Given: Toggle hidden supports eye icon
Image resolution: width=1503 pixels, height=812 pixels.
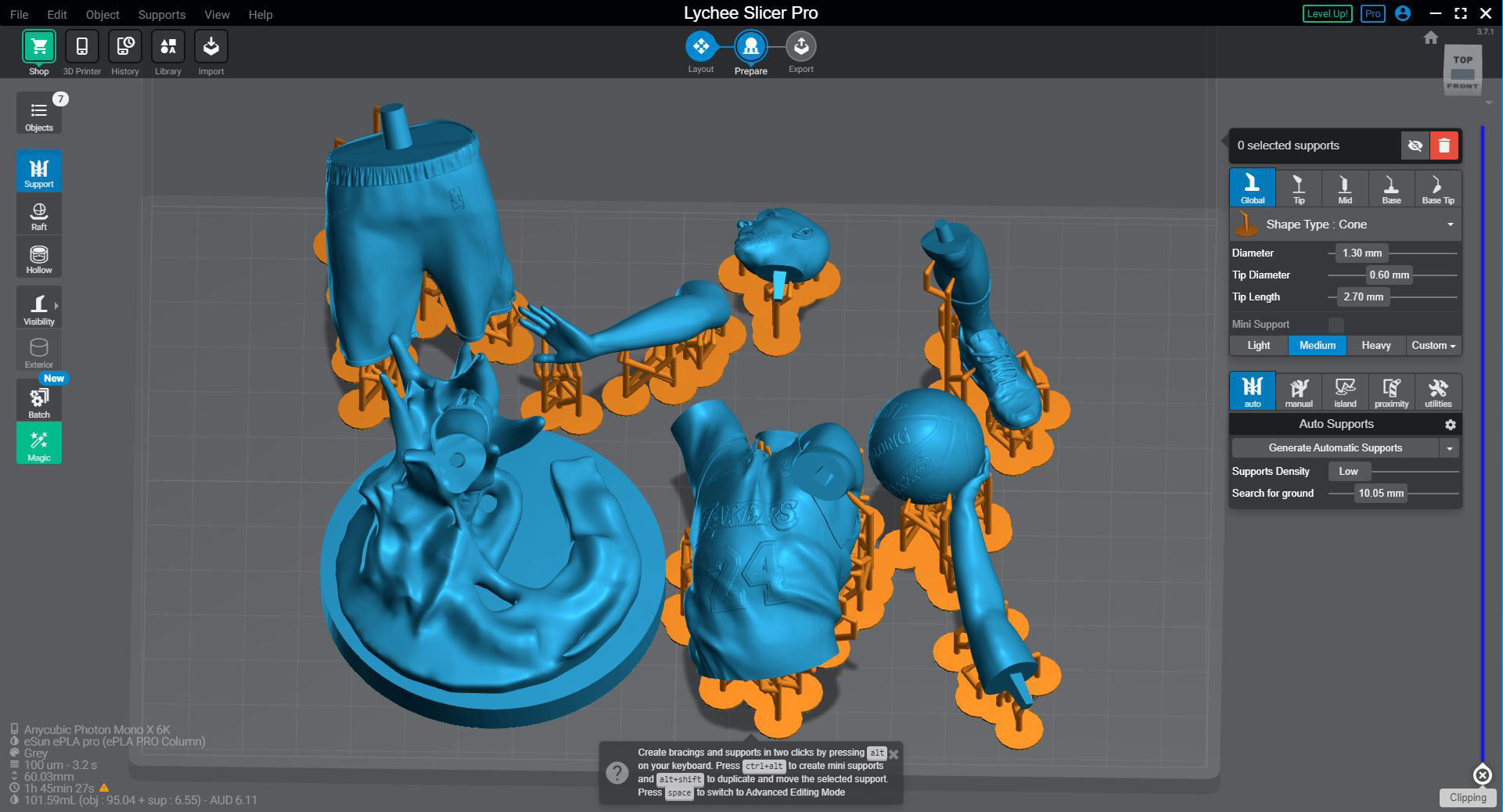Looking at the screenshot, I should tap(1415, 146).
